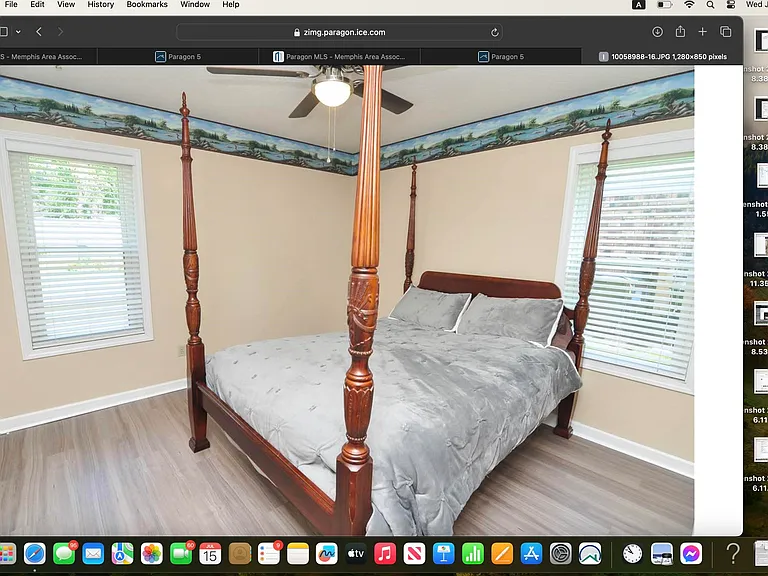Open the Help menu
The image size is (768, 576).
point(231,4)
